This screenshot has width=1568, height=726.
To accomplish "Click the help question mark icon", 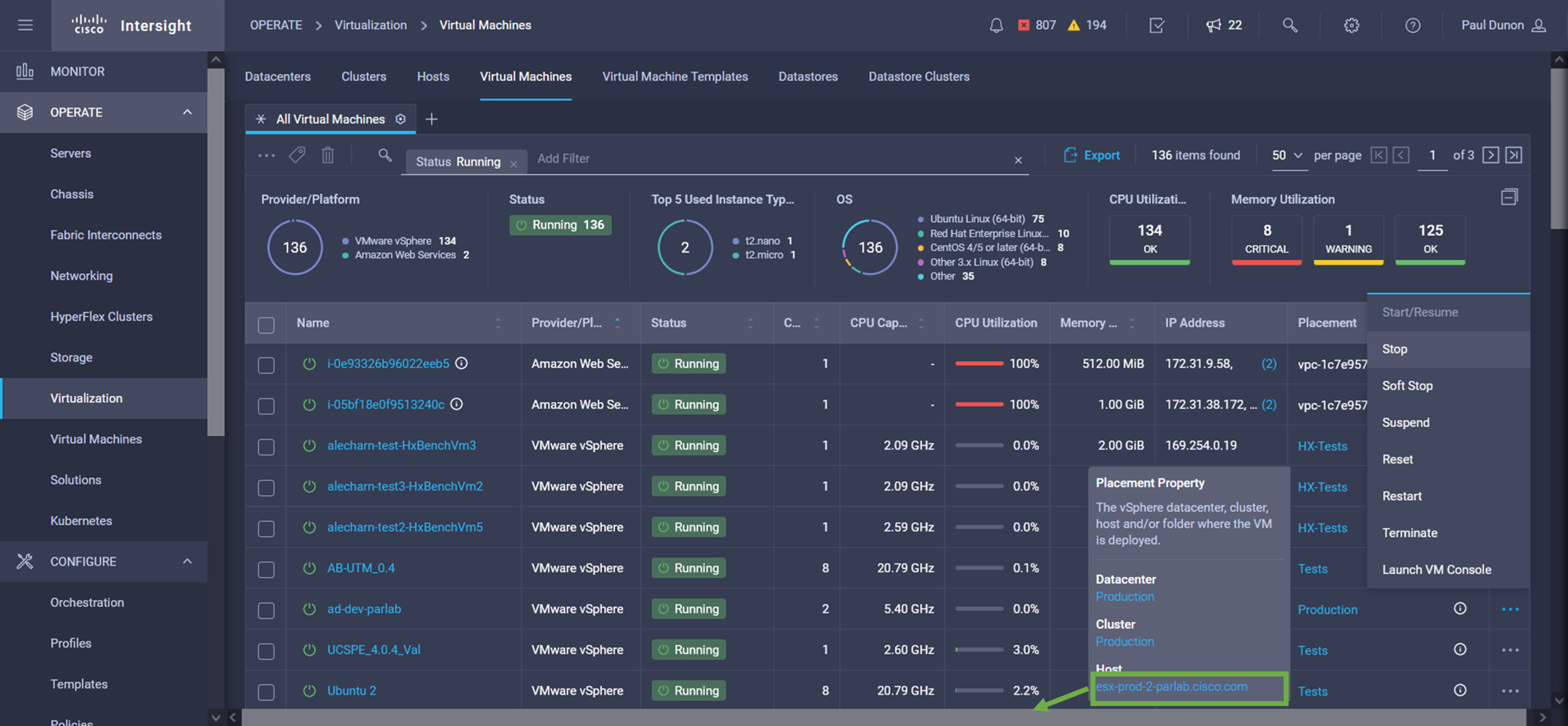I will 1412,25.
